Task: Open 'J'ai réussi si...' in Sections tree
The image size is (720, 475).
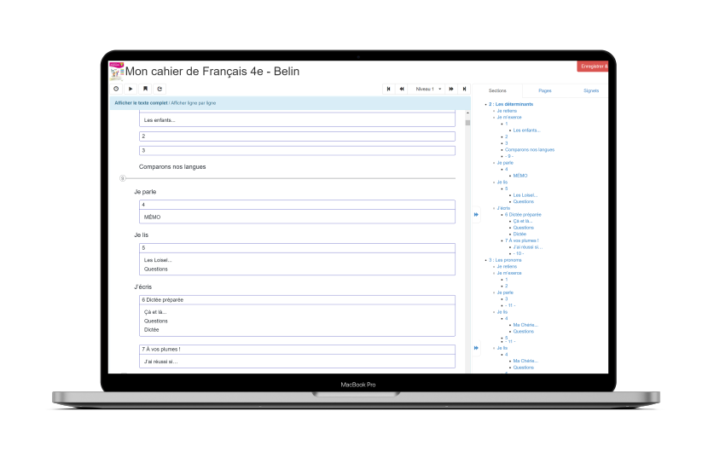Action: coord(528,247)
